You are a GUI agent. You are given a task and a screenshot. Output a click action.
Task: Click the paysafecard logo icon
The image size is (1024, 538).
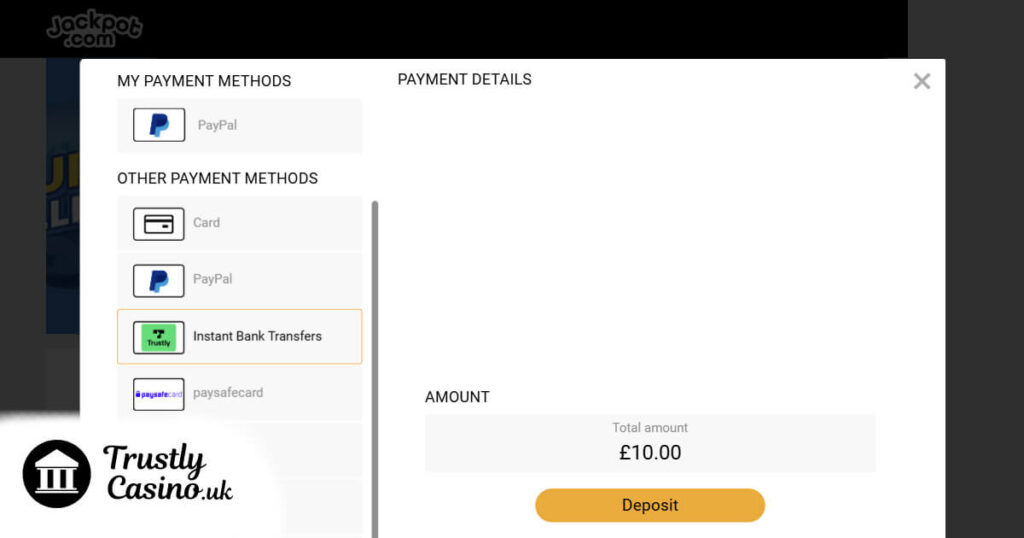coord(159,394)
